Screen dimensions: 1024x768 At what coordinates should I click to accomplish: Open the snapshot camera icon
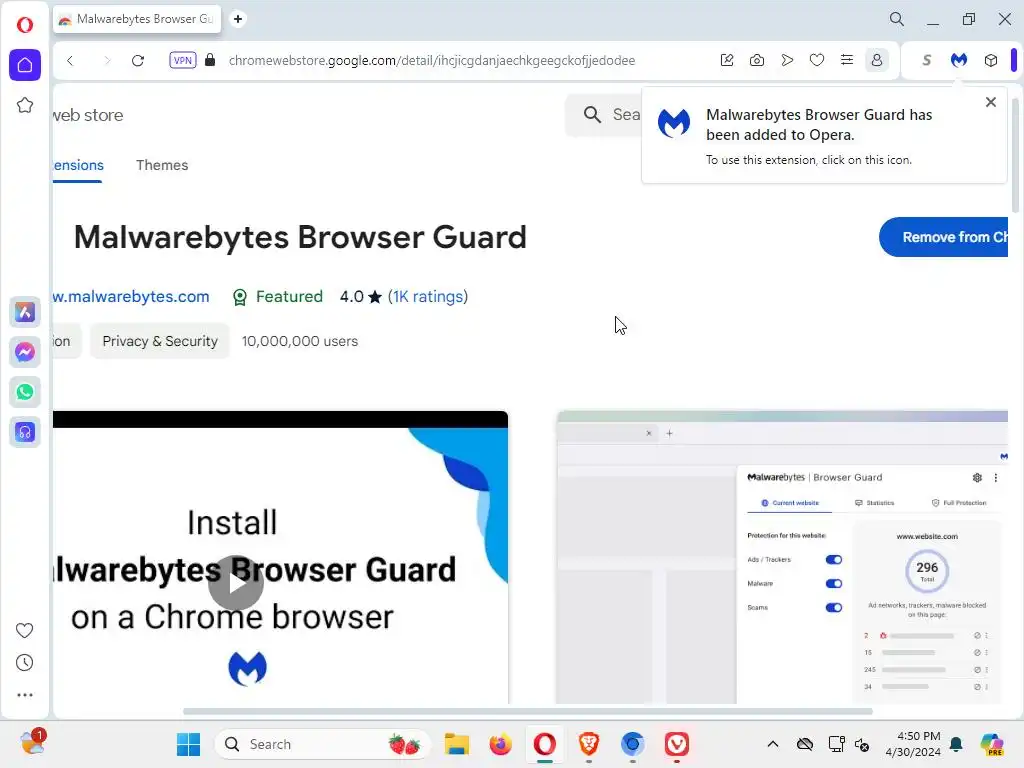click(757, 60)
